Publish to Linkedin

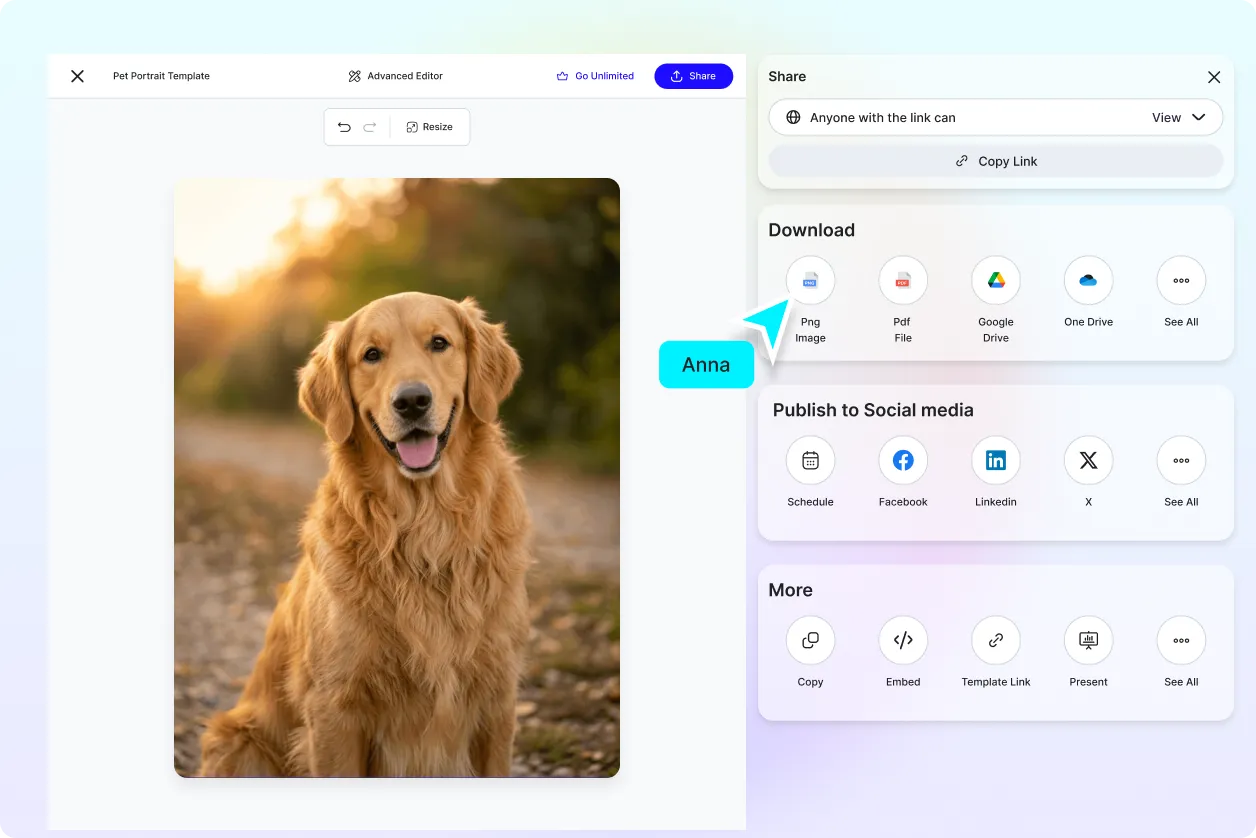pos(996,461)
